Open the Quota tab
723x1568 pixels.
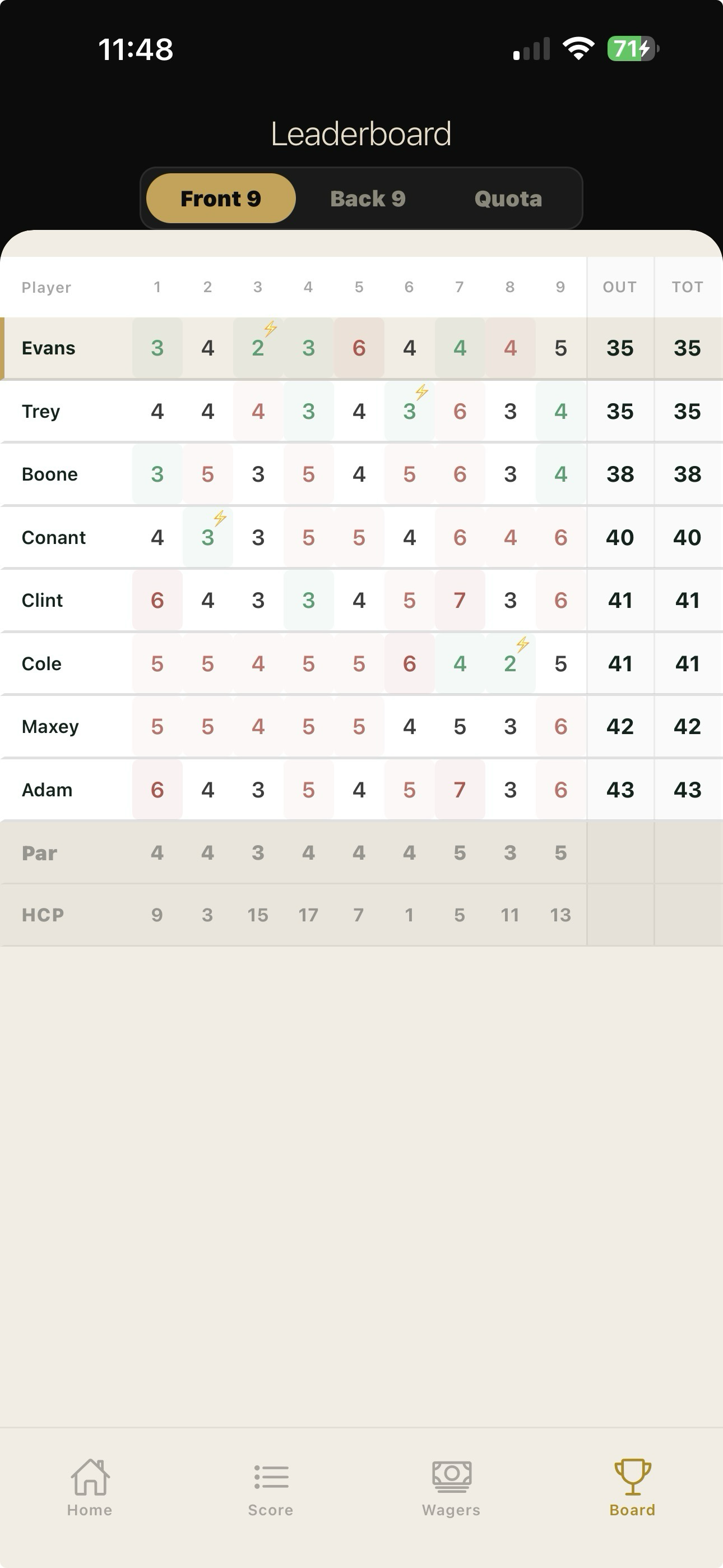pos(509,198)
